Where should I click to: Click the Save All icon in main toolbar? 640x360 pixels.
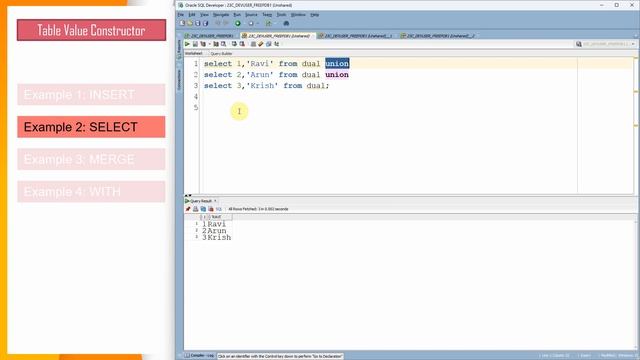click(205, 23)
